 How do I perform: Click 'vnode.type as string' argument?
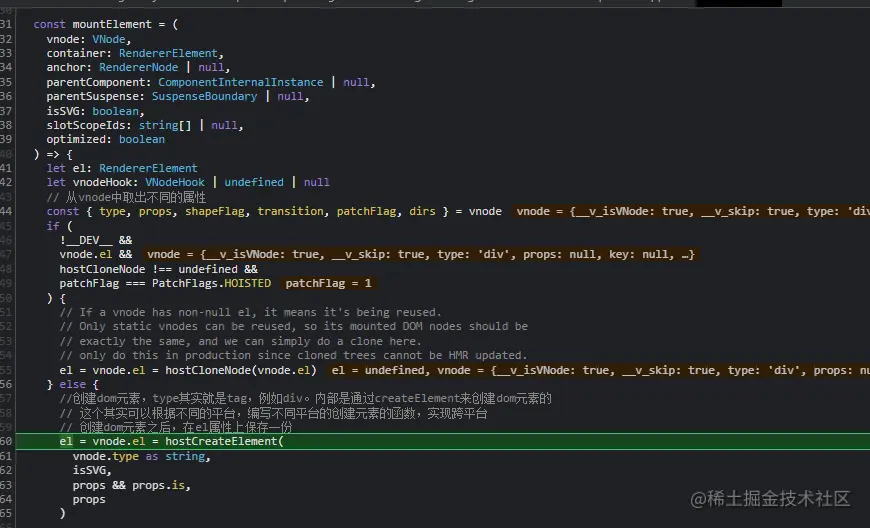pos(139,456)
